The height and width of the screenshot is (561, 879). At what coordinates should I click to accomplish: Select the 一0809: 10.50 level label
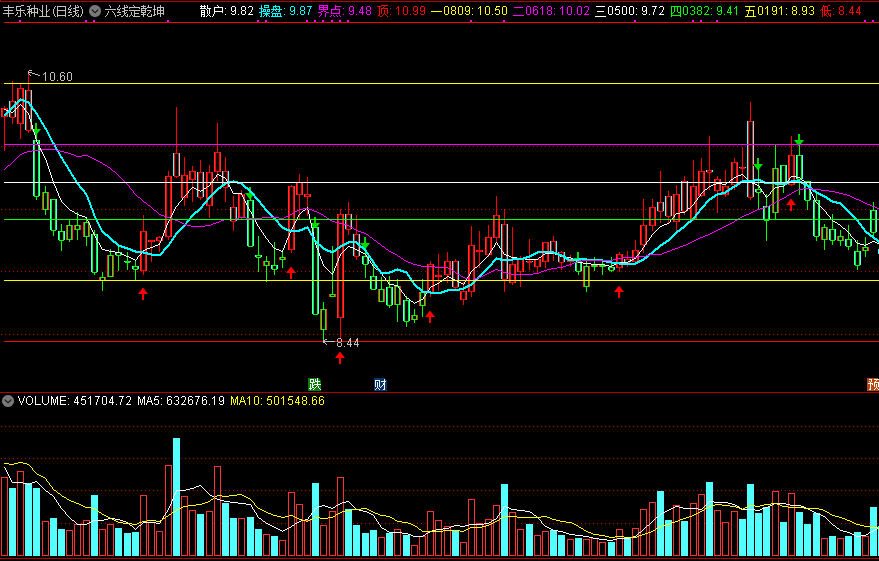470,11
